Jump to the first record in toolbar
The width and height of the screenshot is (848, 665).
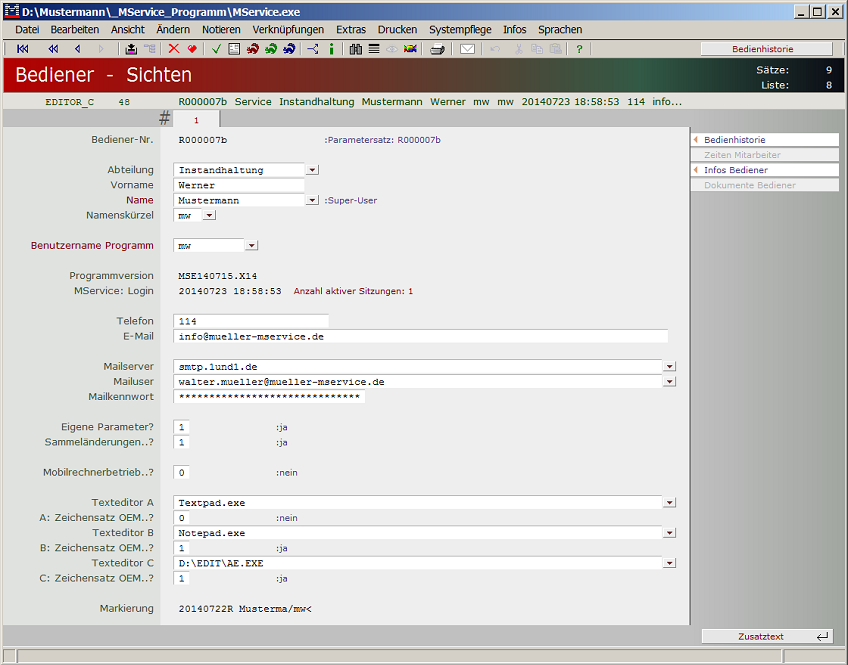tap(23, 49)
